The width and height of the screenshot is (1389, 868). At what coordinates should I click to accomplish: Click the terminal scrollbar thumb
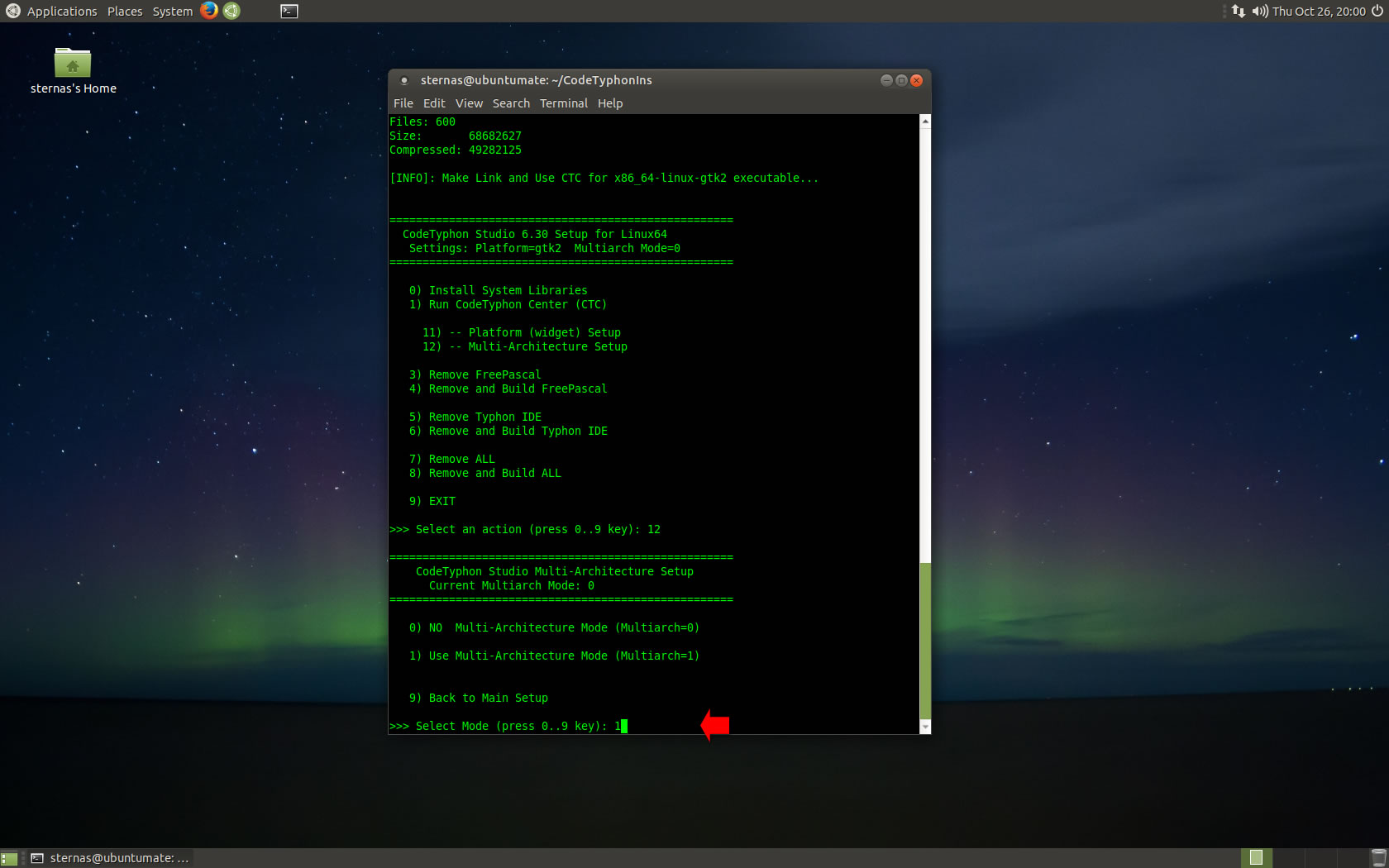925,641
